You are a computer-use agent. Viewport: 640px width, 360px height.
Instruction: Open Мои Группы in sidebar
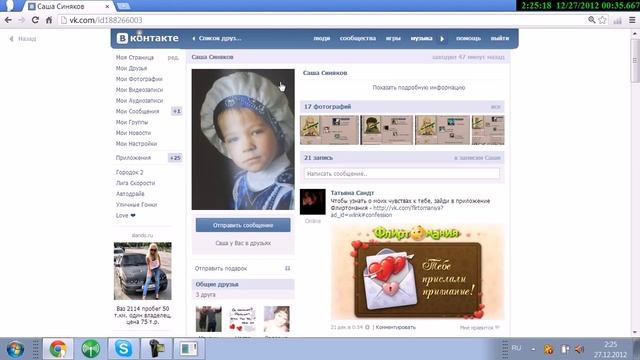click(131, 122)
